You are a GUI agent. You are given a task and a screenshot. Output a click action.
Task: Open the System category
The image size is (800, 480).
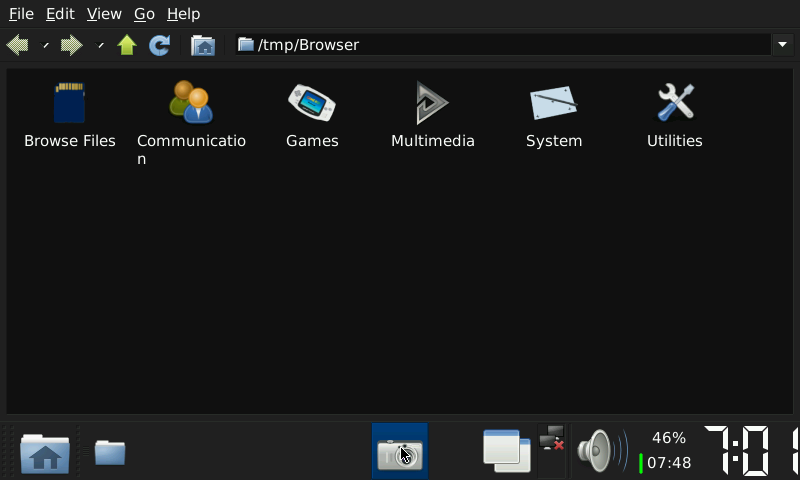(x=553, y=103)
